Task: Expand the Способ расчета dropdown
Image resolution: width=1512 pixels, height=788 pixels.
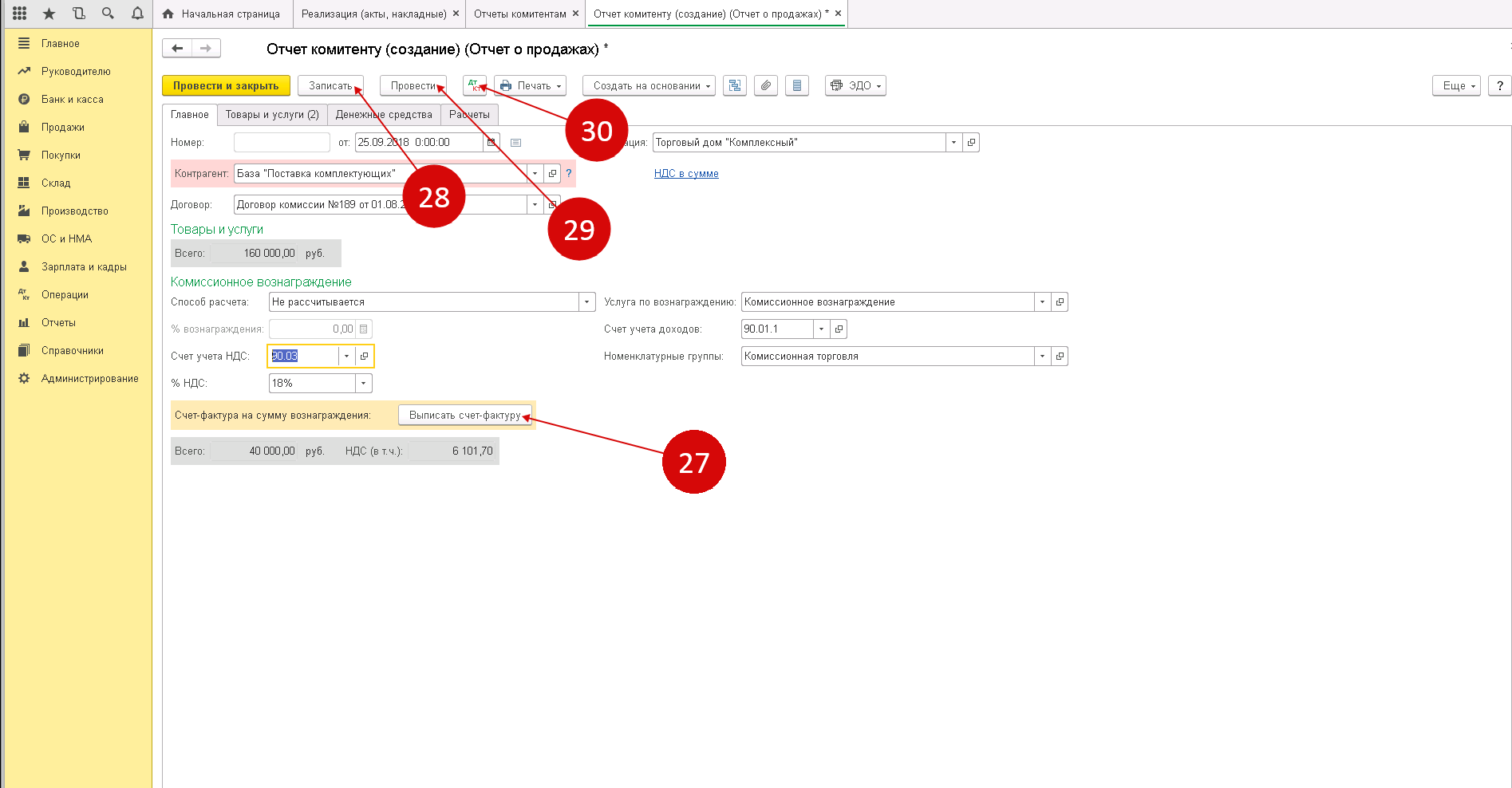Action: click(x=587, y=302)
